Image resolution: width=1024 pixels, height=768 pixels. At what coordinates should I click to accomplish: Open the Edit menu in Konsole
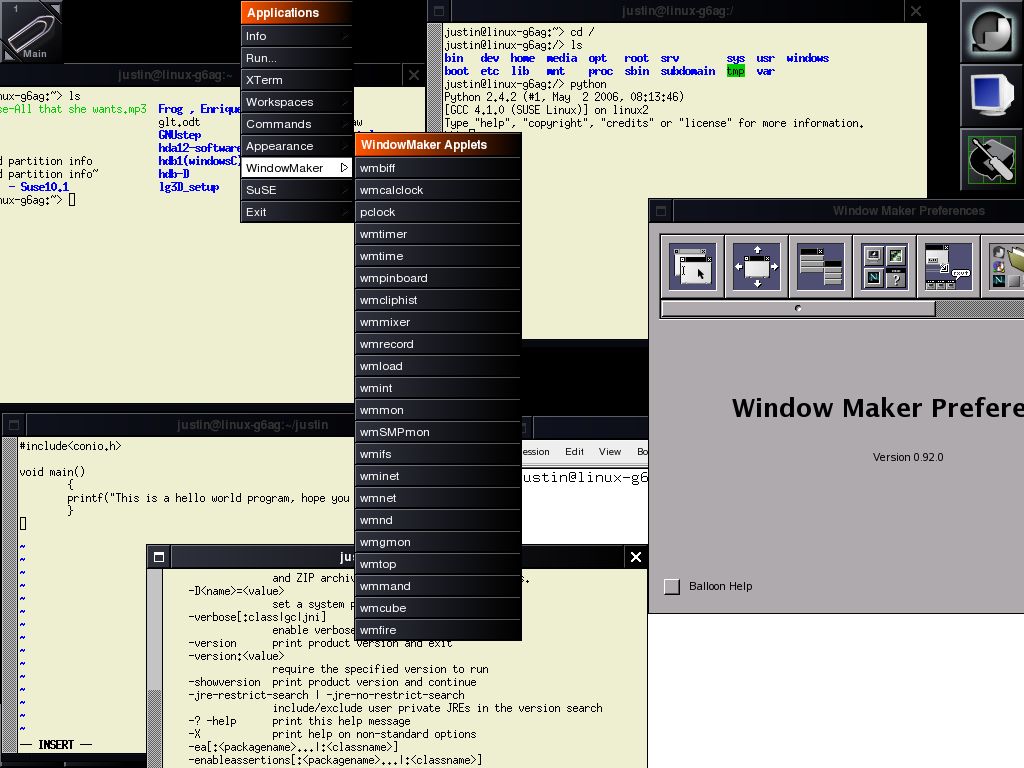(x=574, y=452)
